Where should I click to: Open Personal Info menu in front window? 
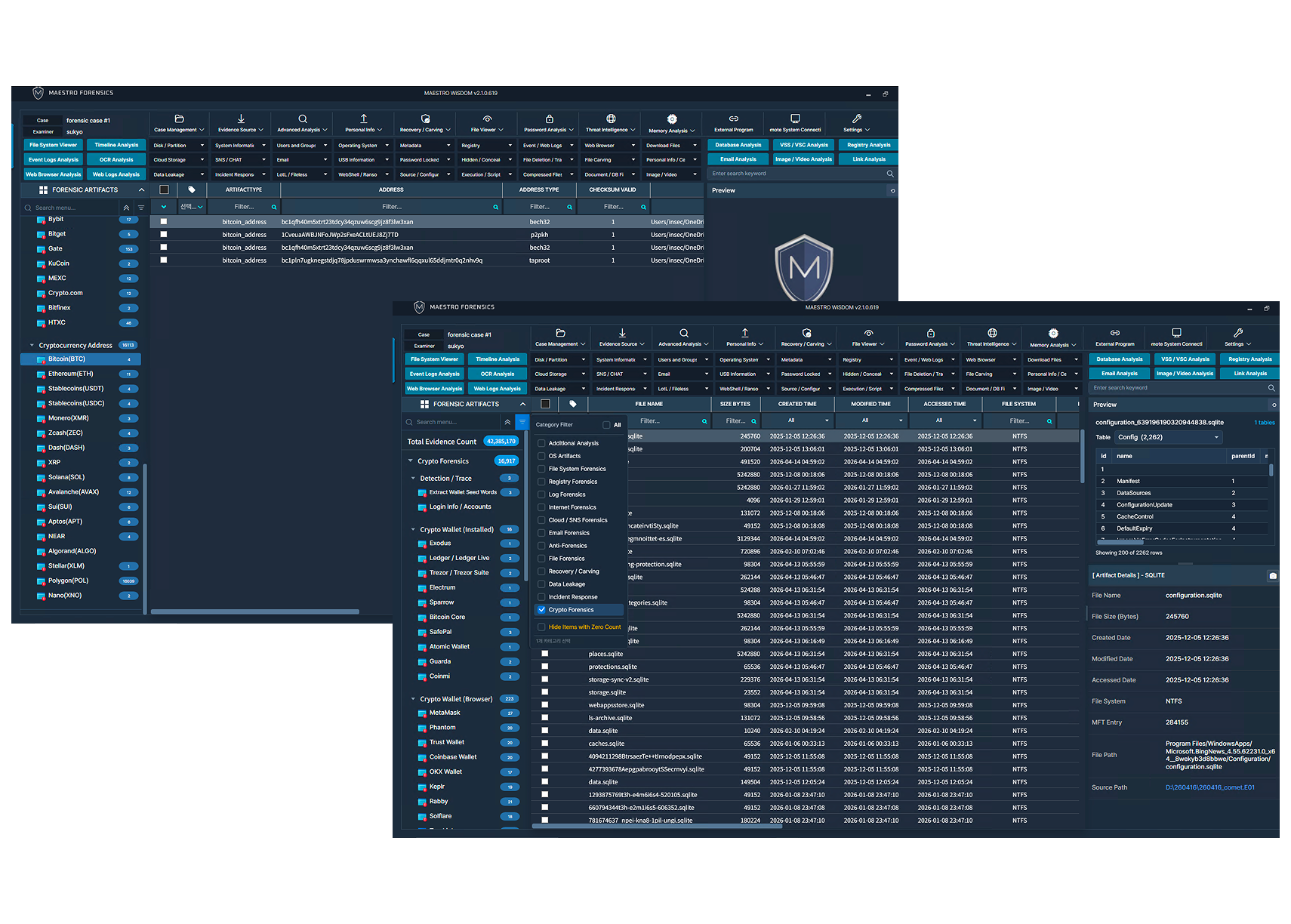pyautogui.click(x=744, y=337)
